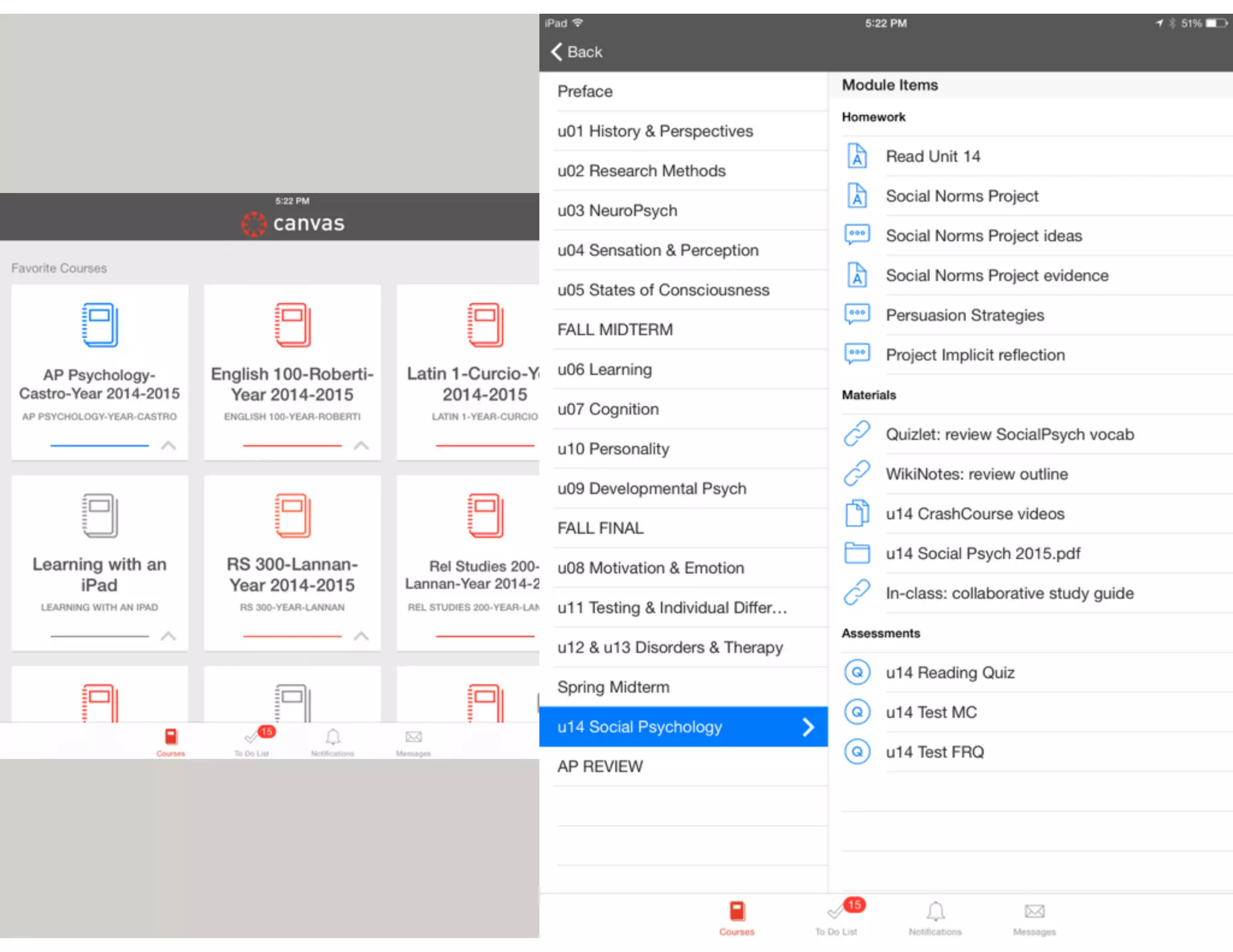Expand the RS 300-Lannan card chevron
Image resolution: width=1233 pixels, height=952 pixels.
[x=361, y=637]
